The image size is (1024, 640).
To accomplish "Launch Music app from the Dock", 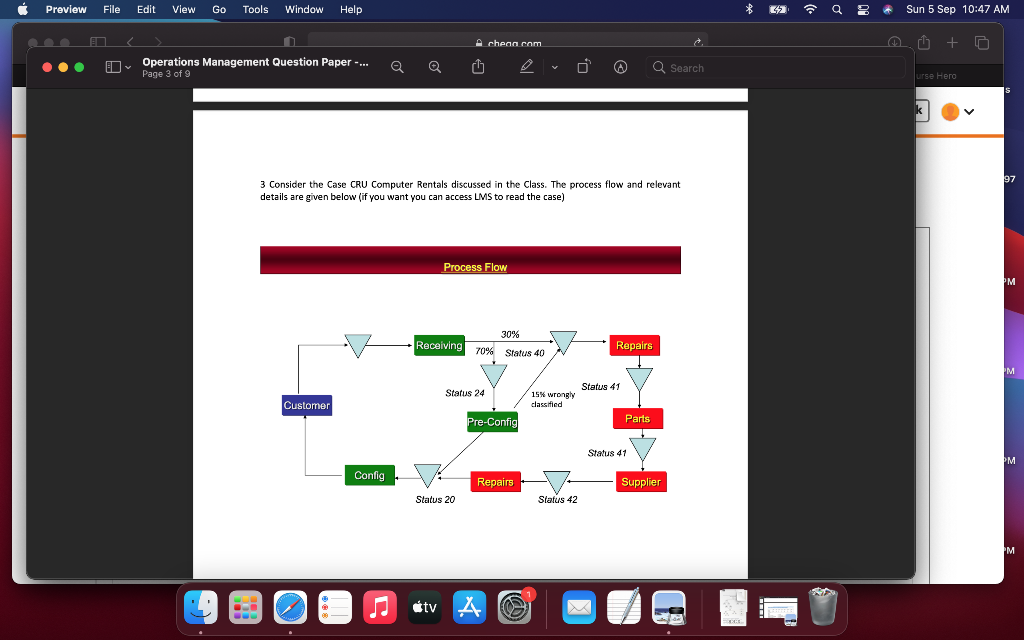I will coord(379,606).
